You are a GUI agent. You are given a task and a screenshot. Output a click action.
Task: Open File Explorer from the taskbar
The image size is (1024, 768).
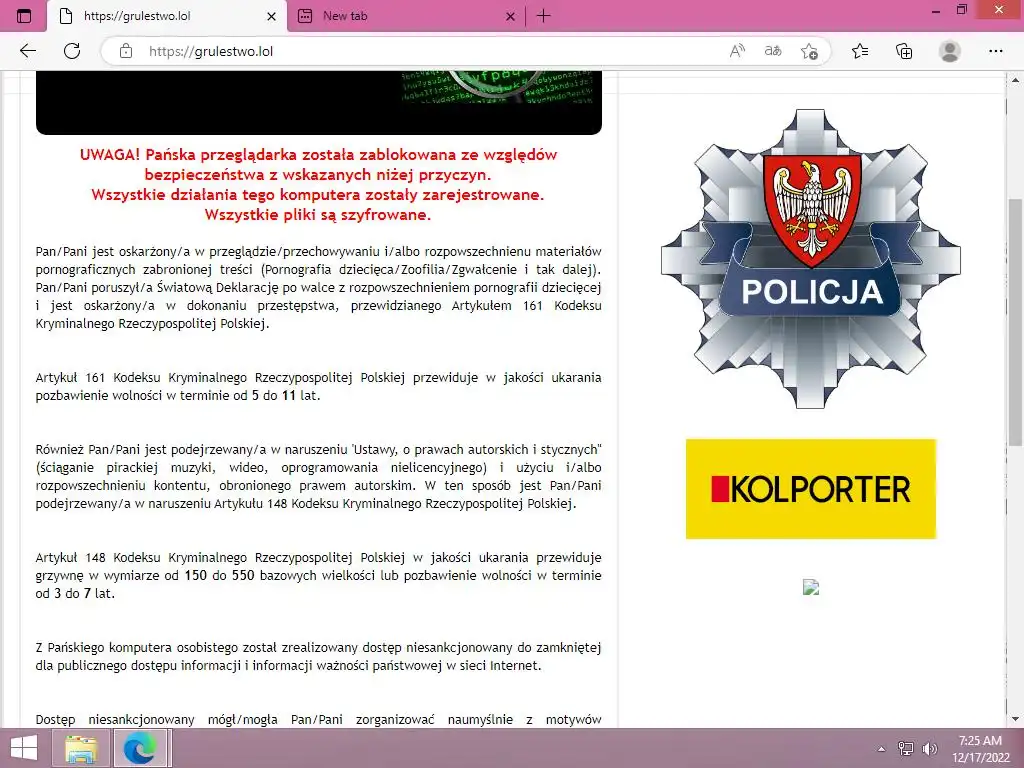coord(82,748)
